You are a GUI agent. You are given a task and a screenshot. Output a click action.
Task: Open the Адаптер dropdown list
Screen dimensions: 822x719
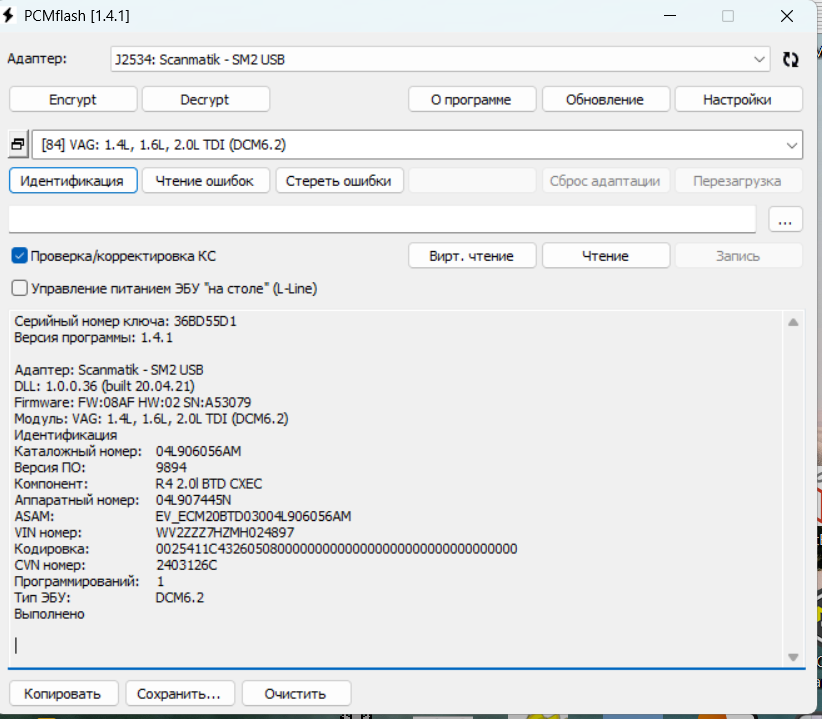coord(759,60)
